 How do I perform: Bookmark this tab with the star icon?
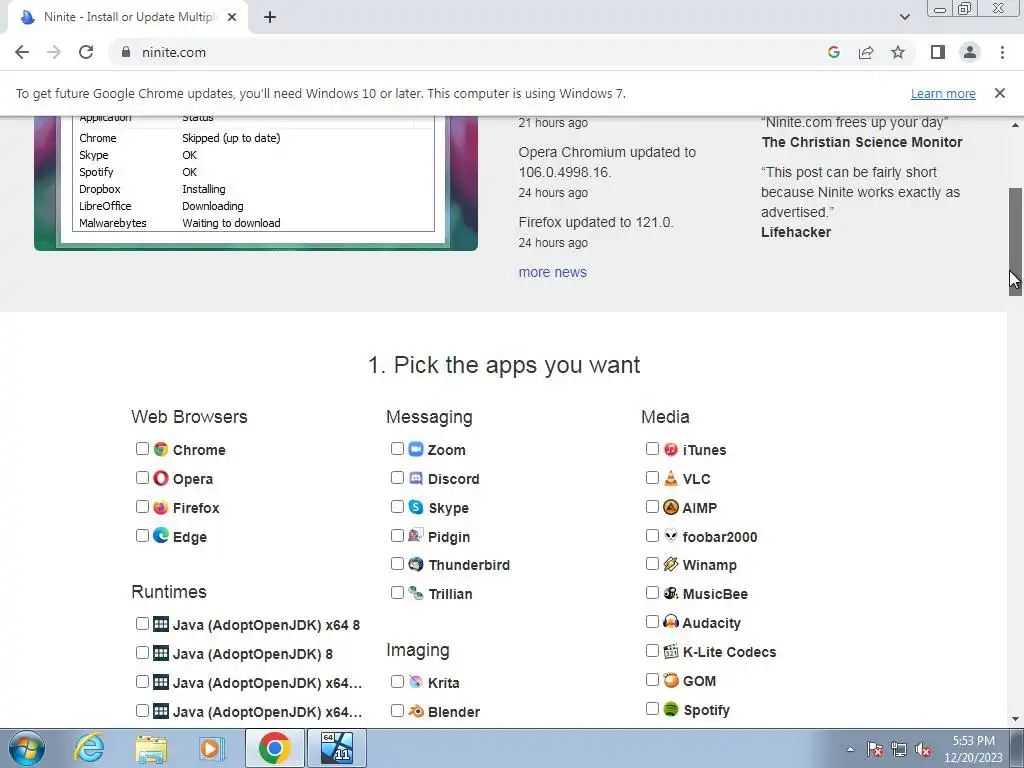898,52
